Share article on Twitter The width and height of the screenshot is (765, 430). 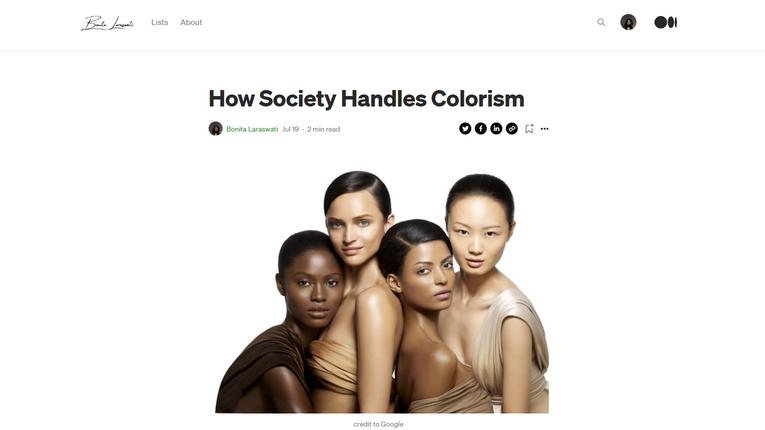coord(465,128)
